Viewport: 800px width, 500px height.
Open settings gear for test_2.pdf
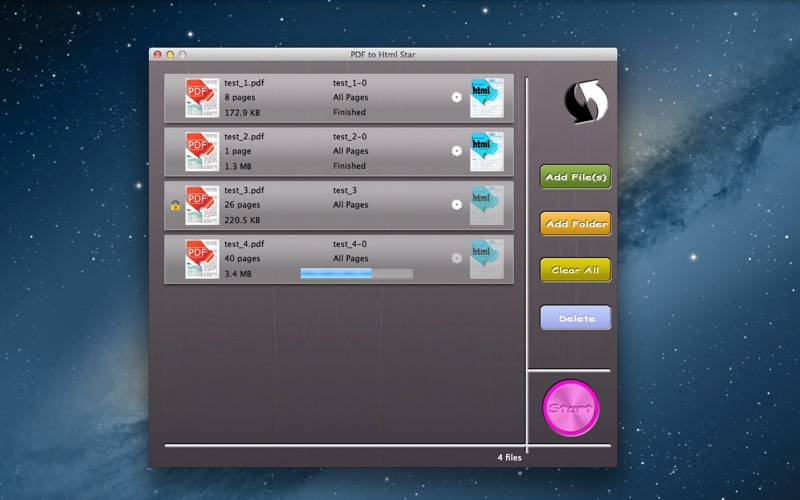(457, 151)
